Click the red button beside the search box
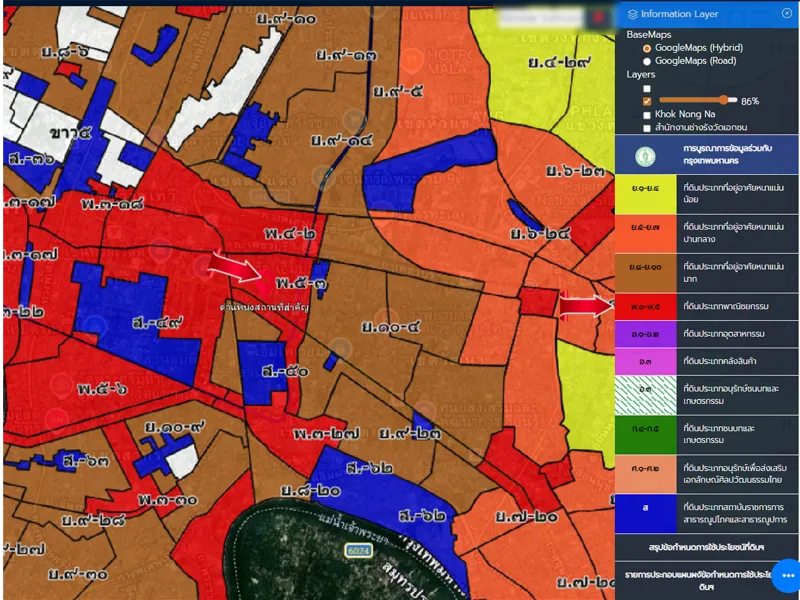Viewport: 800px width, 600px height. [x=600, y=17]
